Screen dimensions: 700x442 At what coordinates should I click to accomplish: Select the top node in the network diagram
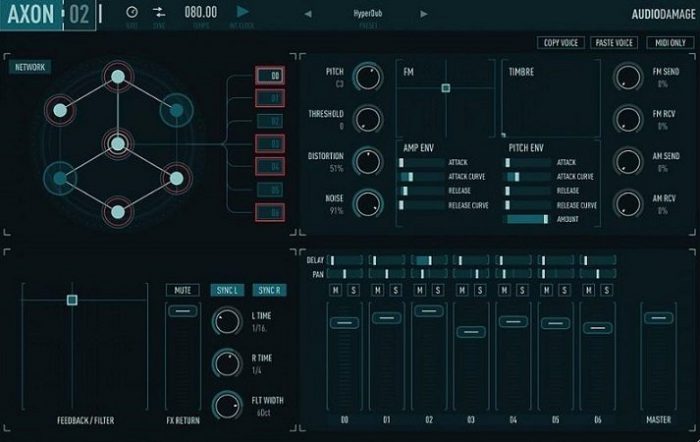click(x=118, y=76)
